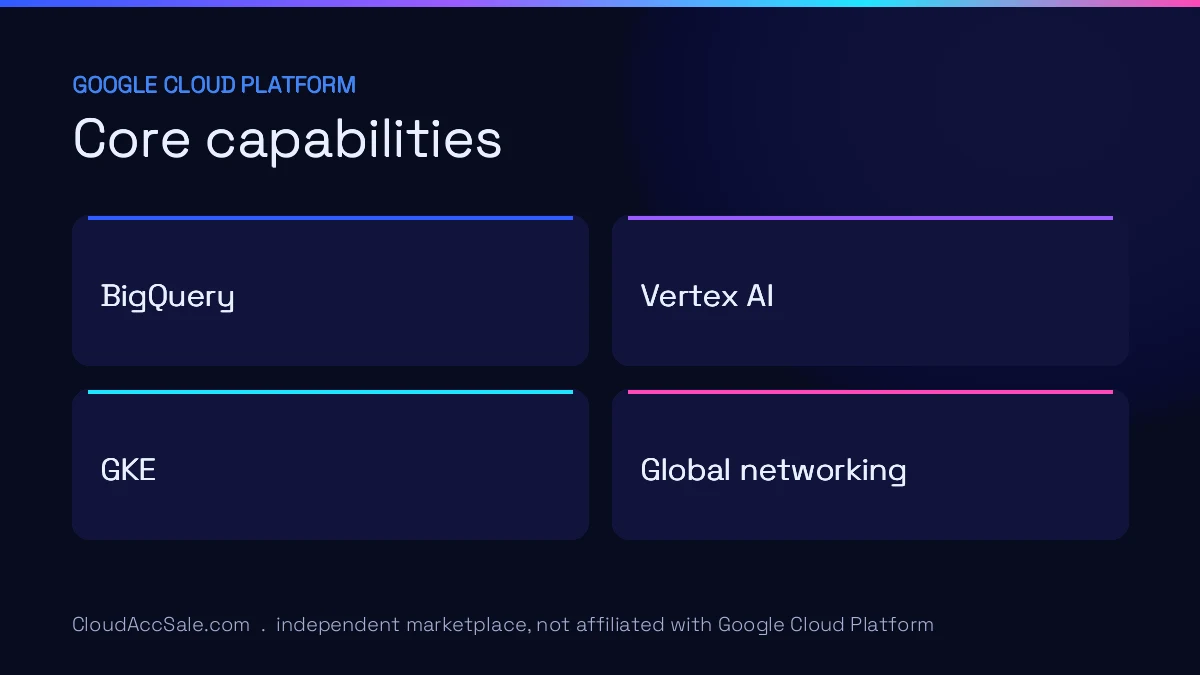
Task: Select the BigQuery card
Action: point(330,291)
